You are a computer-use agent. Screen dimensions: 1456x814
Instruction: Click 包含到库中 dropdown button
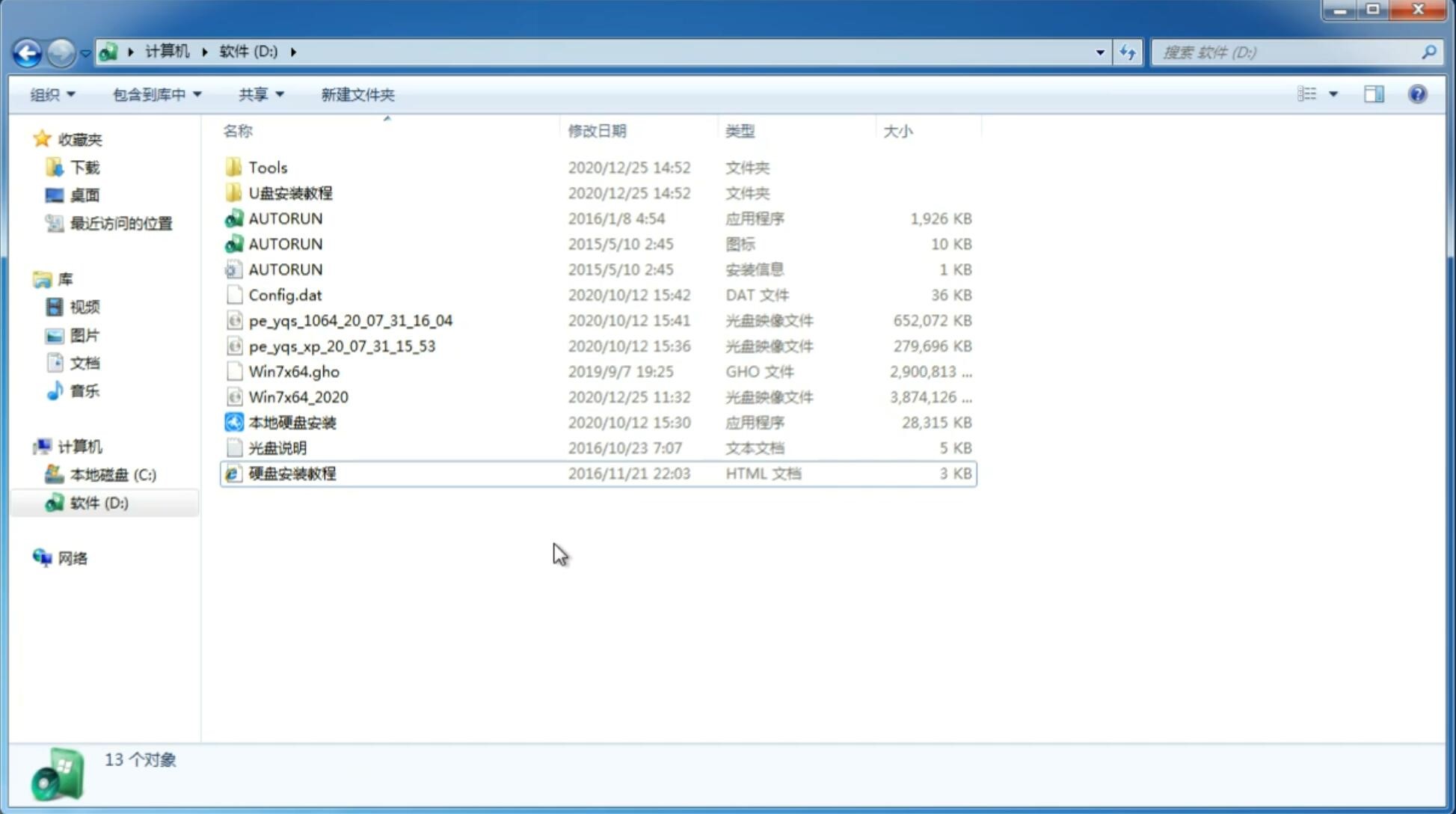[x=155, y=93]
